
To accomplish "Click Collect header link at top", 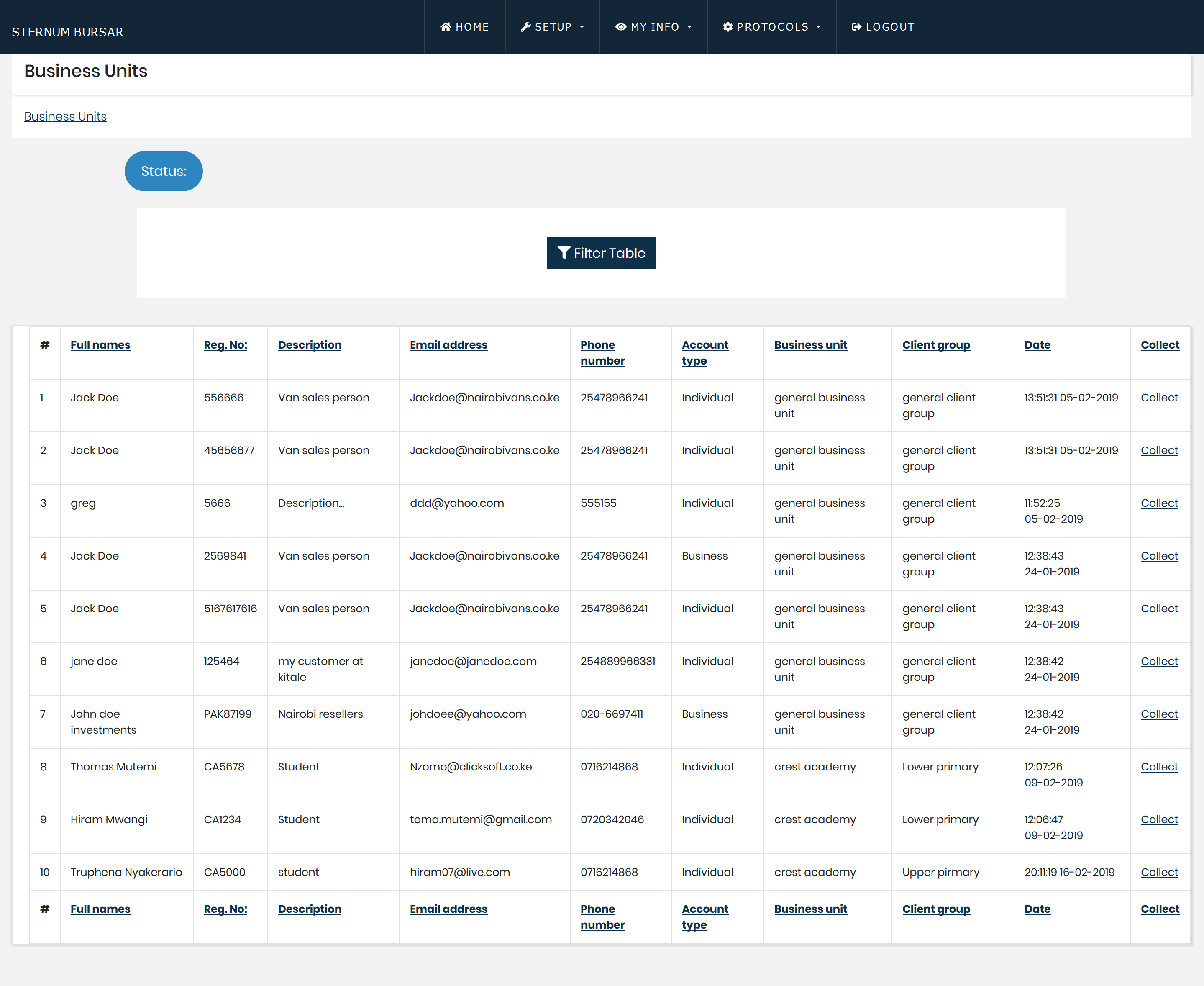I will pyautogui.click(x=1160, y=345).
